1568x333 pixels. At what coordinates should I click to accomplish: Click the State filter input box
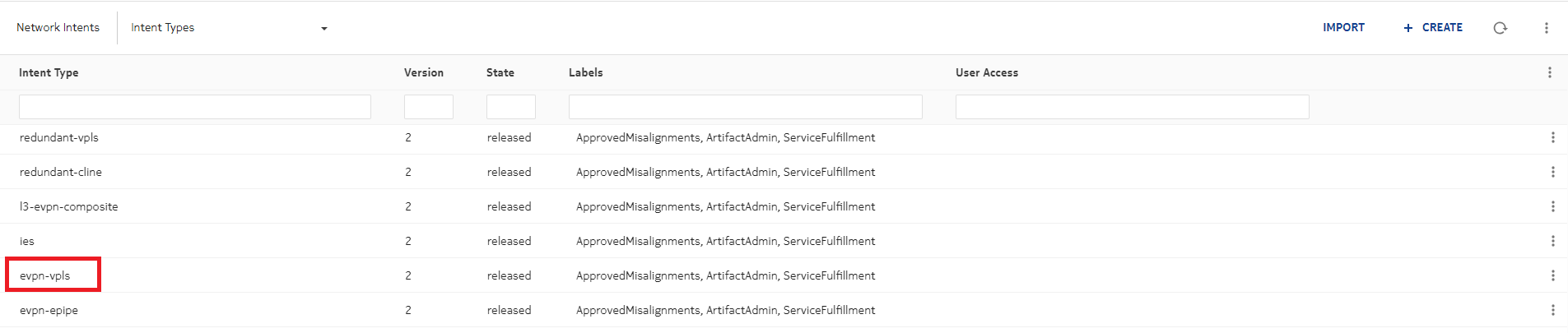(510, 107)
